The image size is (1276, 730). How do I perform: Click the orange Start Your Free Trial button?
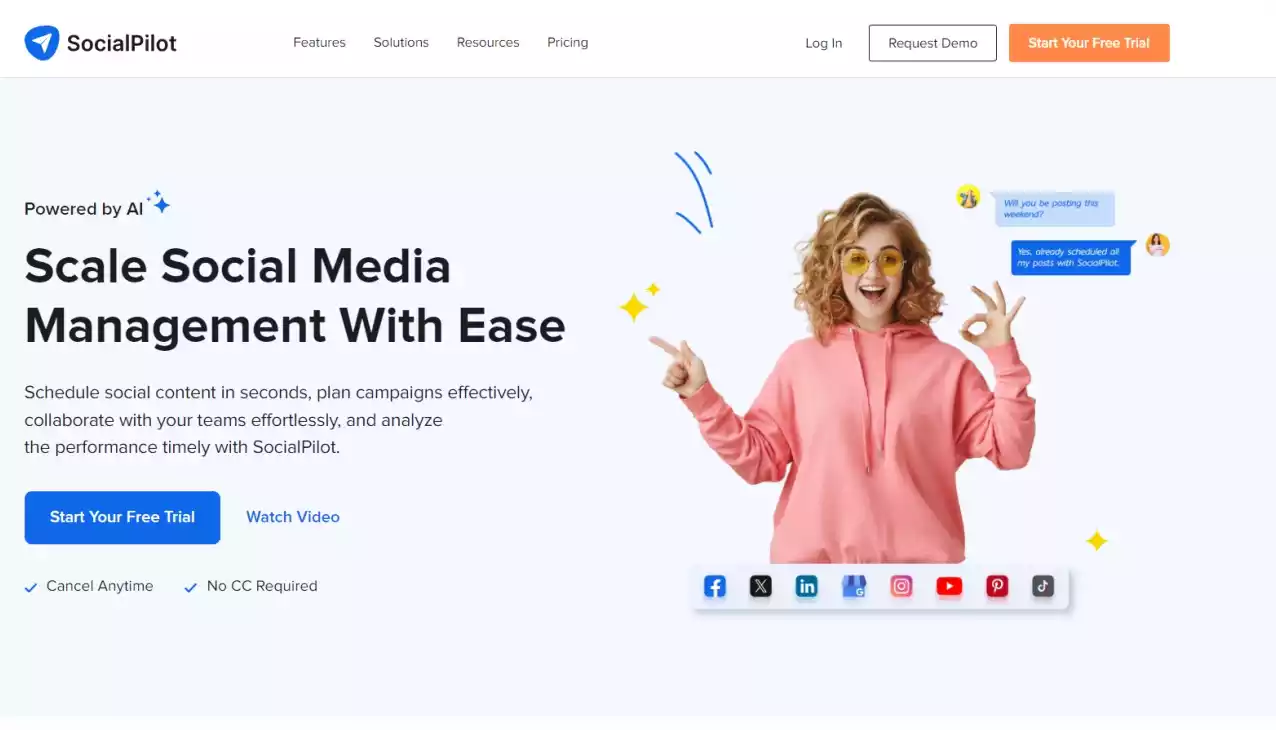(1089, 43)
